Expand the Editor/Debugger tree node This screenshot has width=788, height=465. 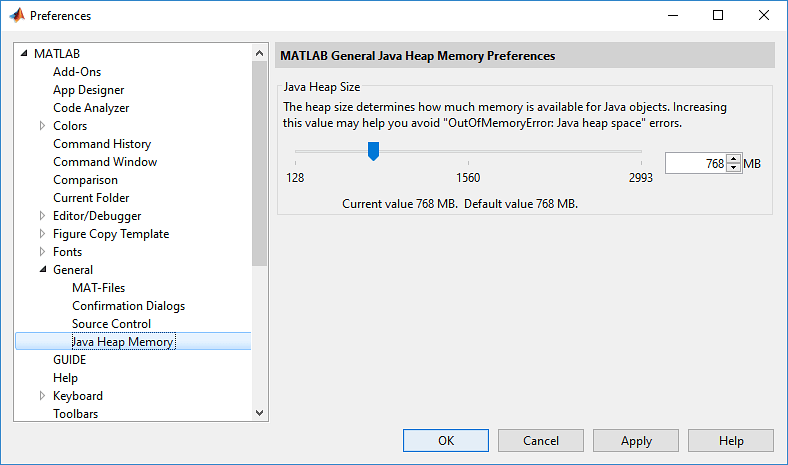coord(42,216)
